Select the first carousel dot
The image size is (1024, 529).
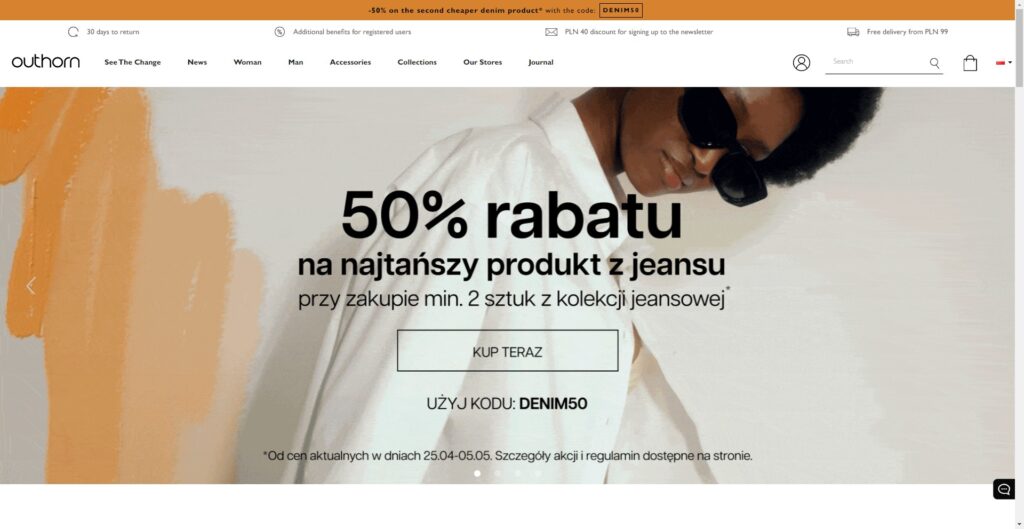[x=477, y=473]
